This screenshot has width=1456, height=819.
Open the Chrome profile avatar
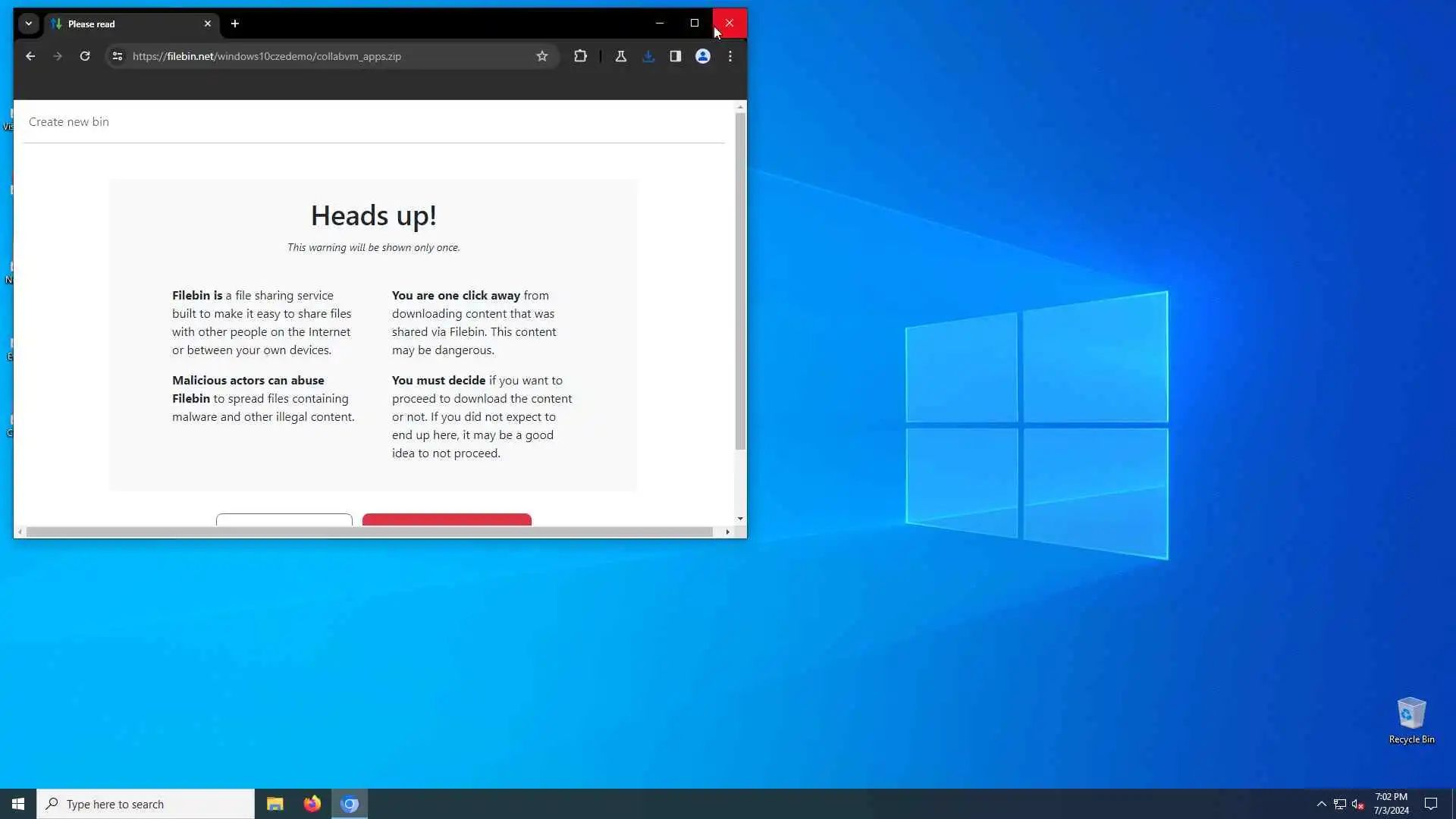click(702, 56)
